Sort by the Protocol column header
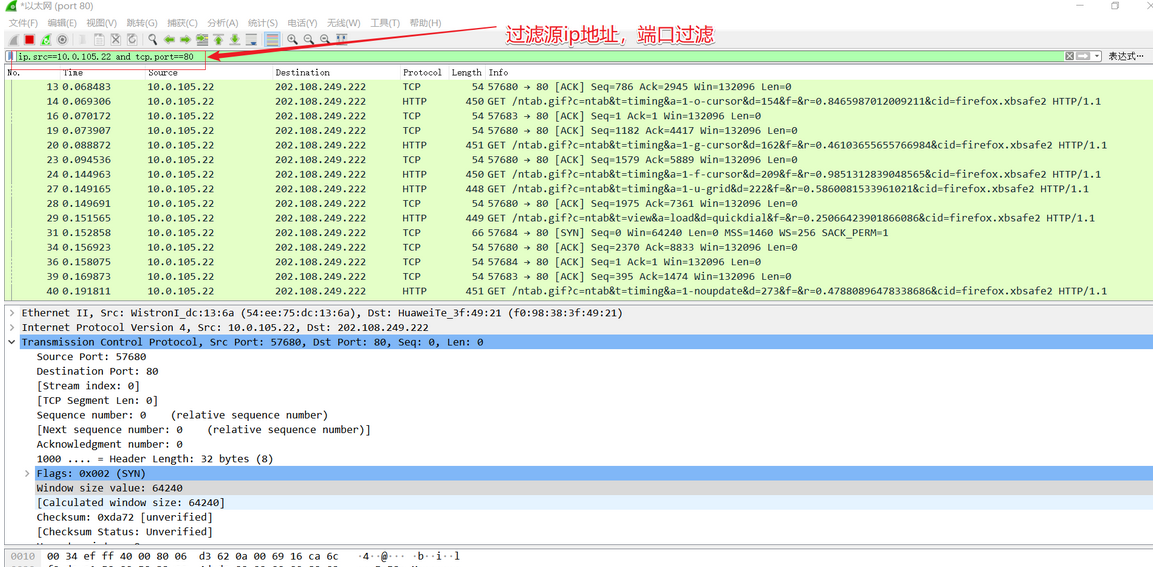Image resolution: width=1153 pixels, height=567 pixels. (x=424, y=73)
